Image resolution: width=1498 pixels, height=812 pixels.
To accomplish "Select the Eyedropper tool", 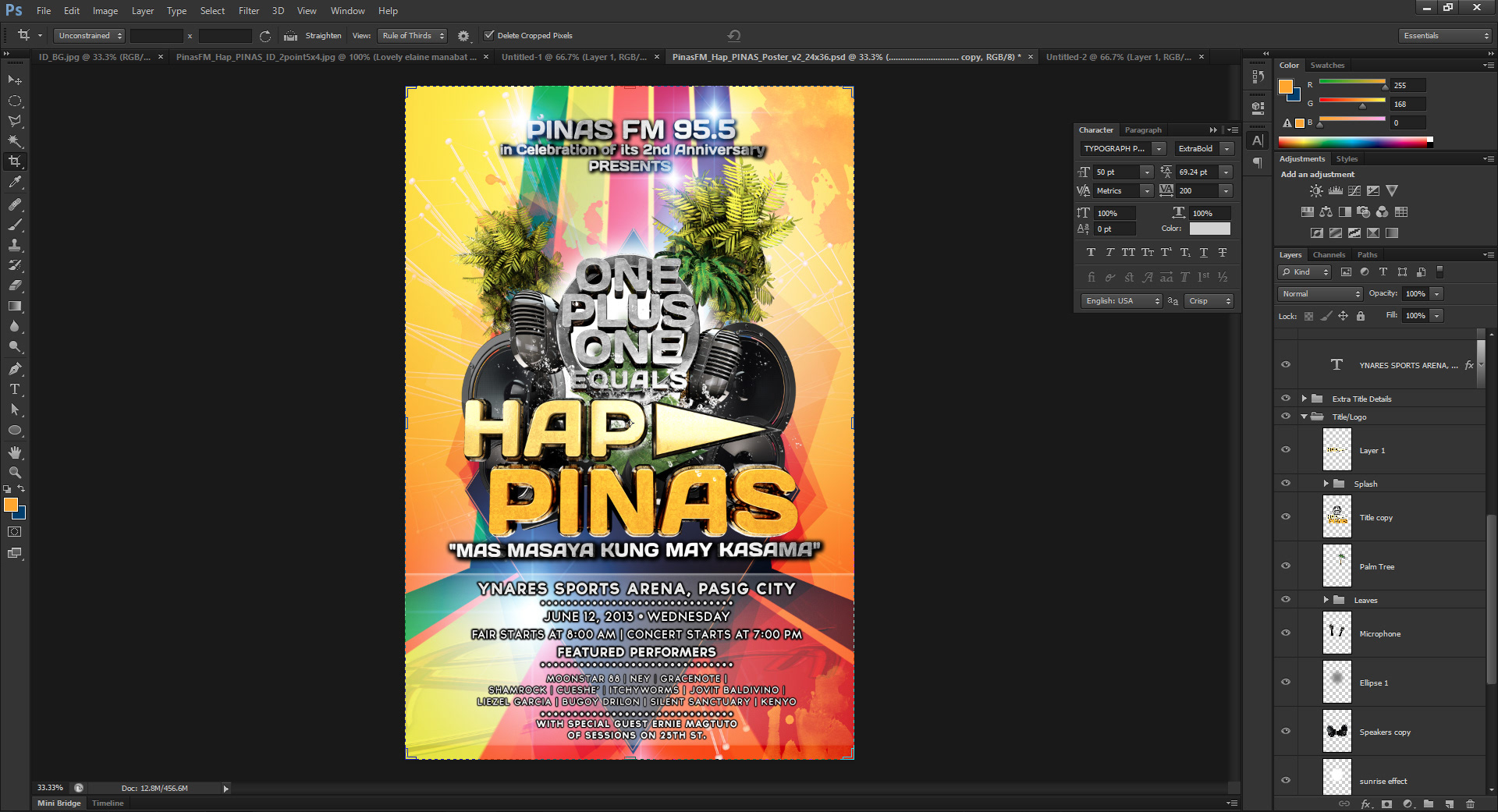I will 15,182.
